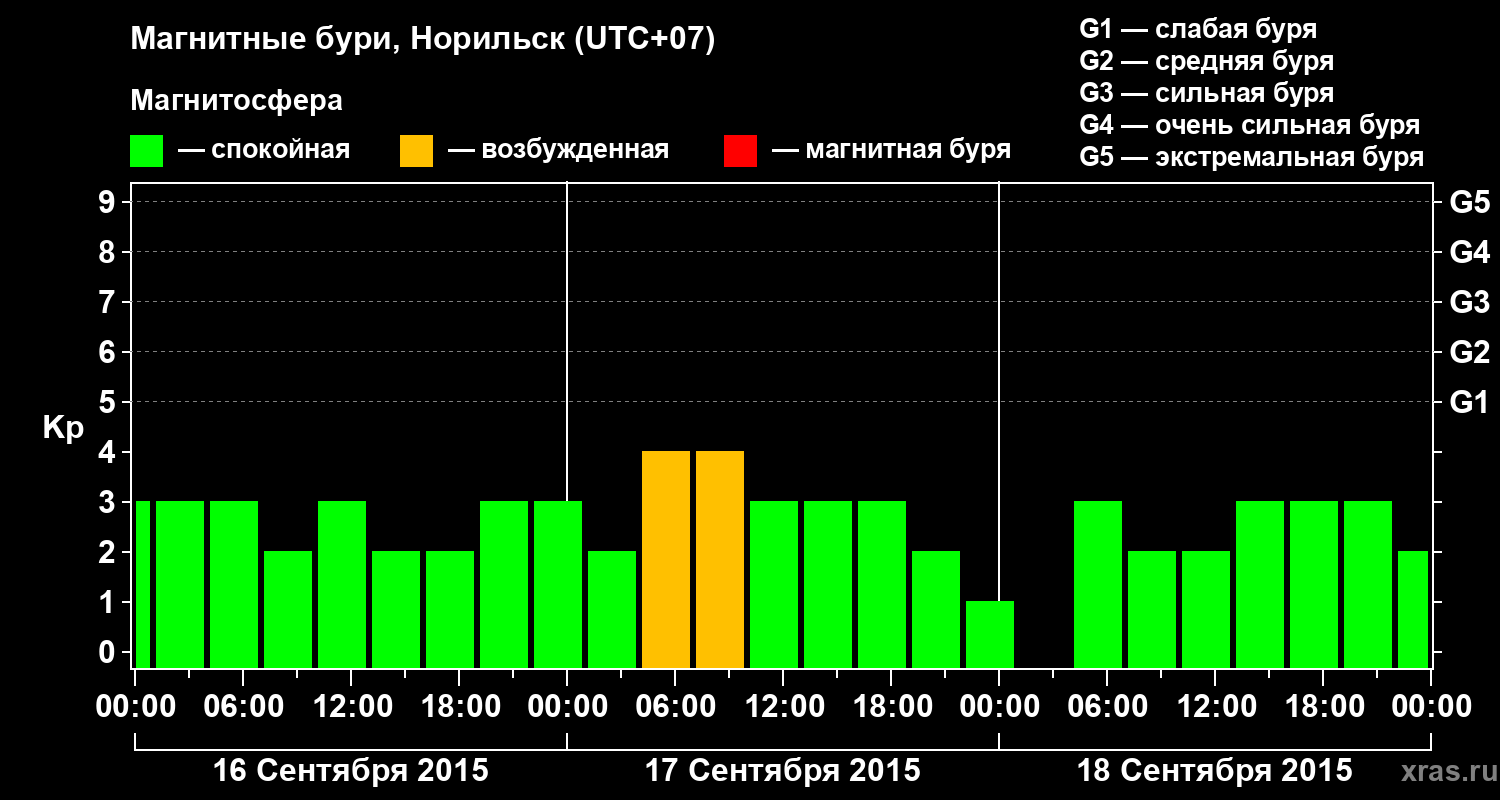1500x800 pixels.
Task: Click the '17 Сентября 2015' date label
Action: [x=783, y=771]
